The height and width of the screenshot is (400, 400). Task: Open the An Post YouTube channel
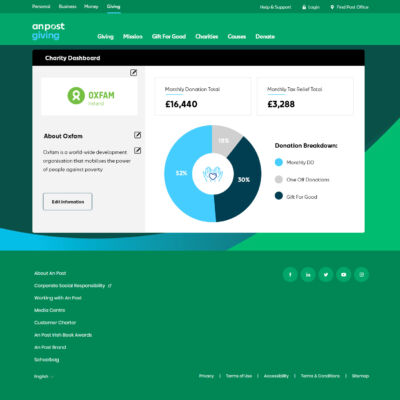pos(344,275)
